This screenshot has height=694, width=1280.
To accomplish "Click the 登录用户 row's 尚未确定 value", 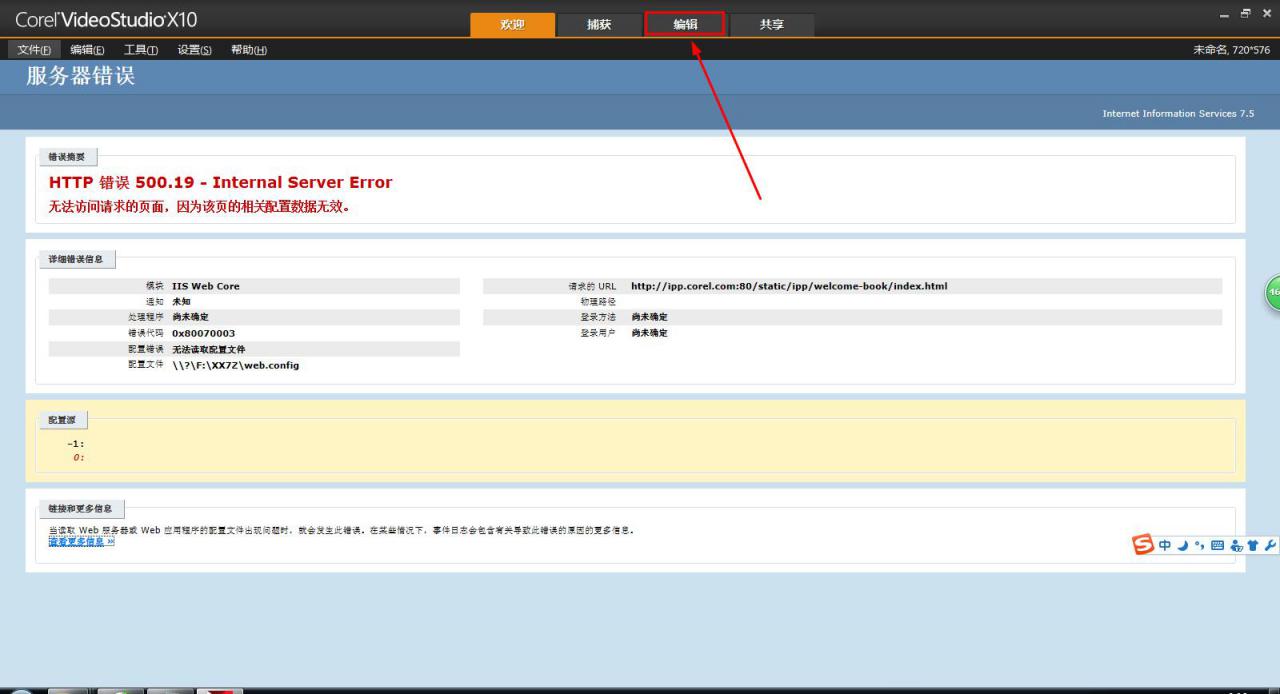I will (649, 333).
